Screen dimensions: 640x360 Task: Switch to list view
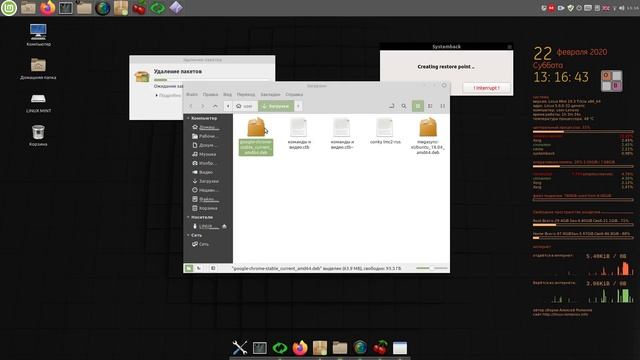tap(430, 106)
